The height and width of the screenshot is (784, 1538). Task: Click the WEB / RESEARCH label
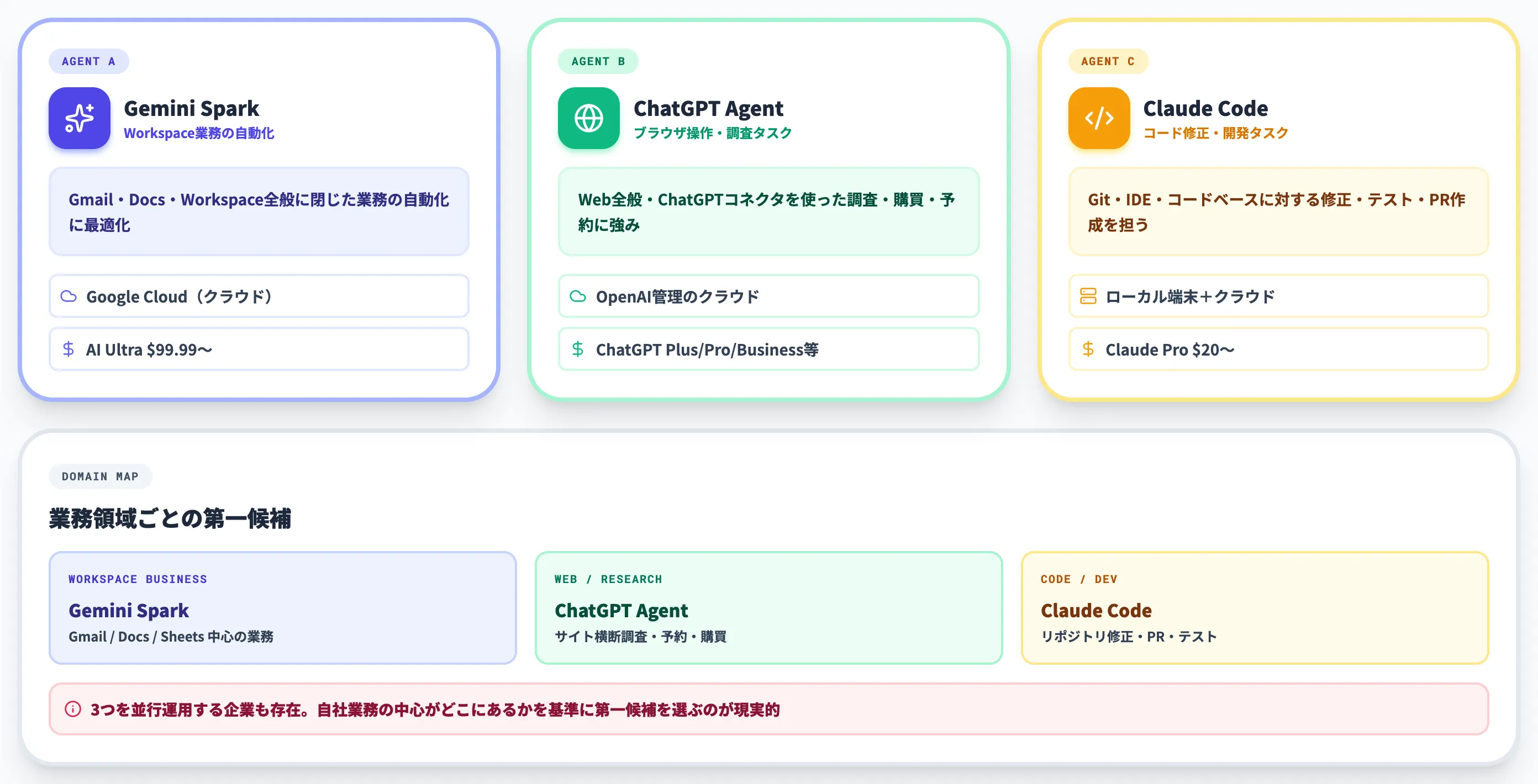[608, 579]
